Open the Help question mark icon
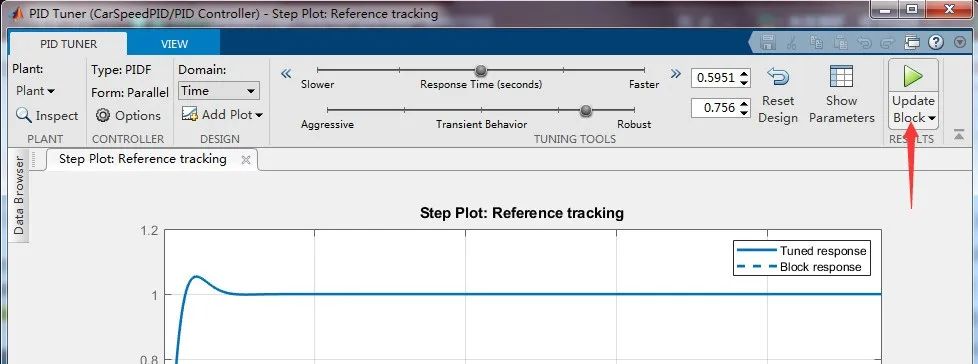This screenshot has height=364, width=978. coord(936,42)
